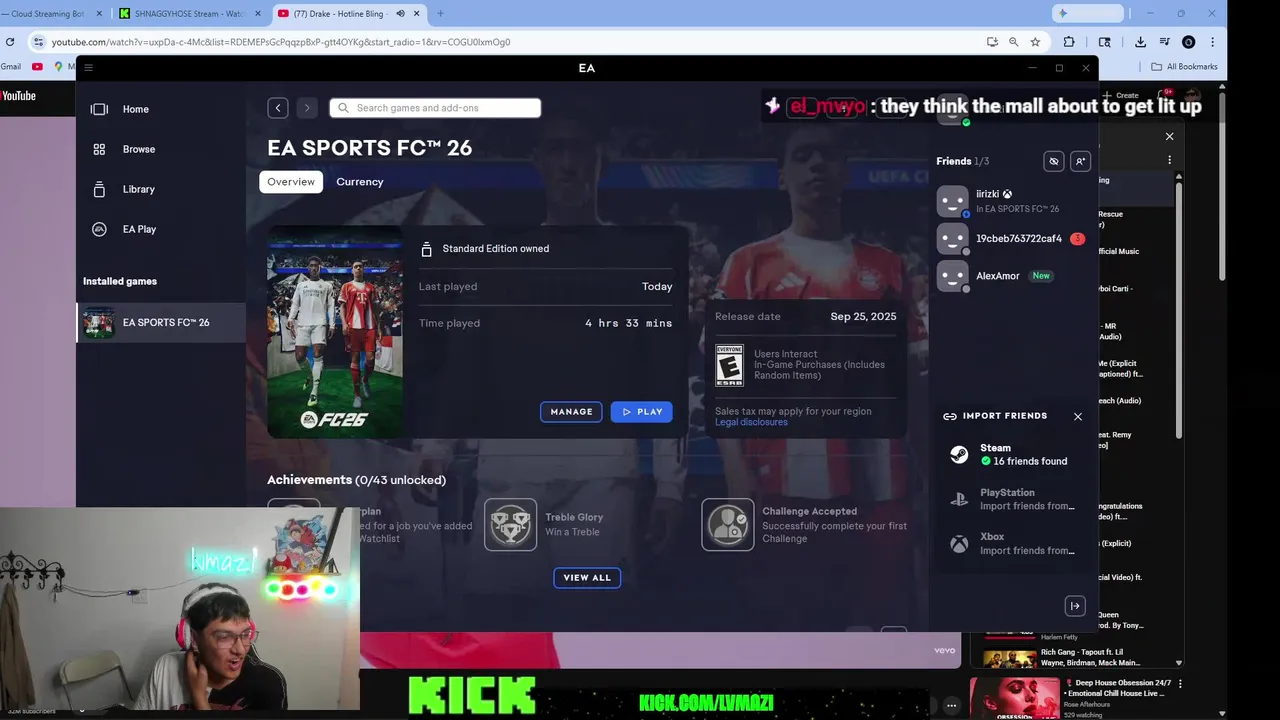Click the Challenge Accepted achievement icon
Screen dimensions: 1280x720
(728, 525)
